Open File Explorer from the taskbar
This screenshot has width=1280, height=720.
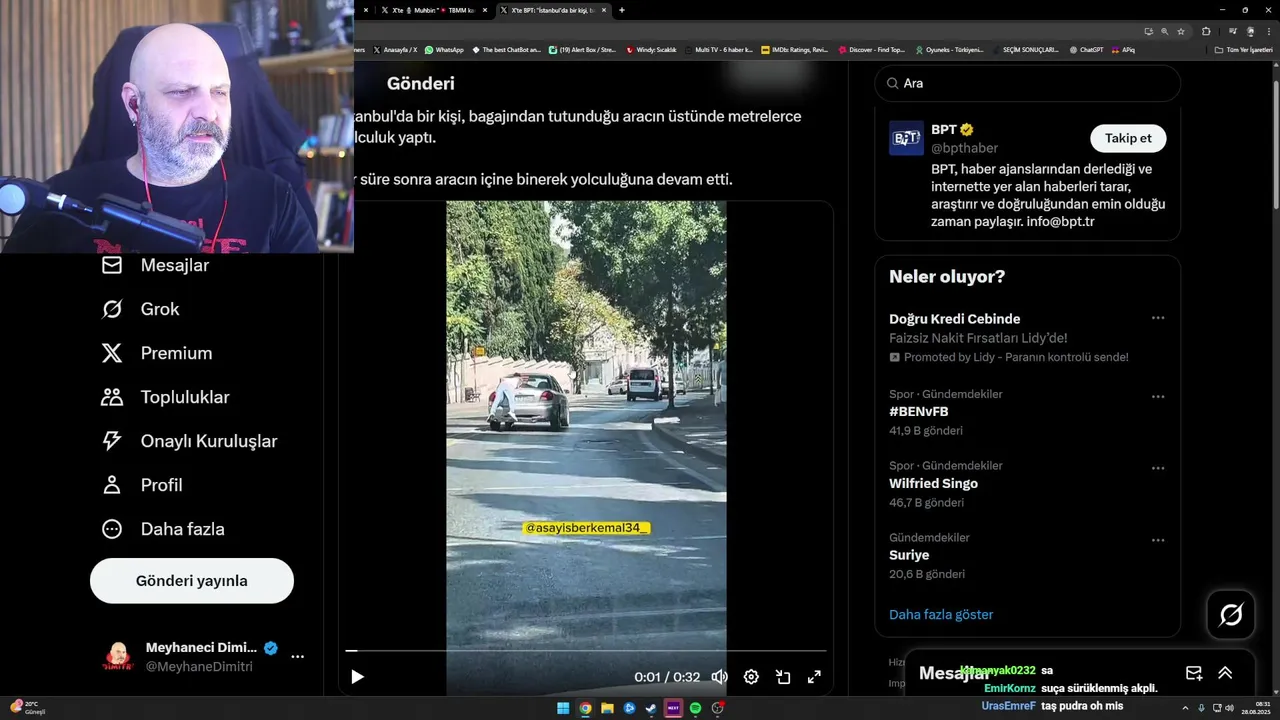607,709
